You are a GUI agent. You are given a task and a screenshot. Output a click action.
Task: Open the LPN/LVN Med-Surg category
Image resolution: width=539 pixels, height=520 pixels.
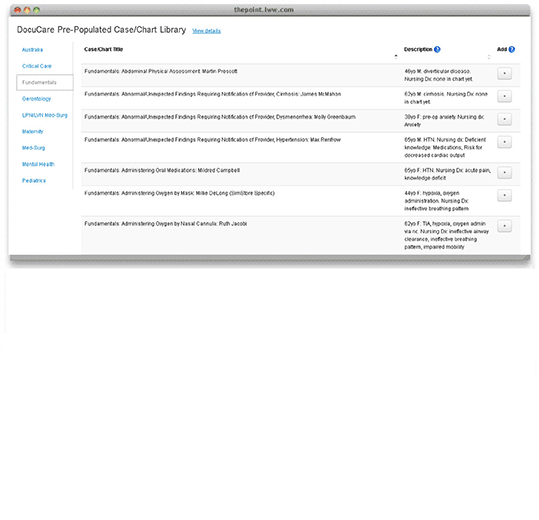pyautogui.click(x=45, y=115)
